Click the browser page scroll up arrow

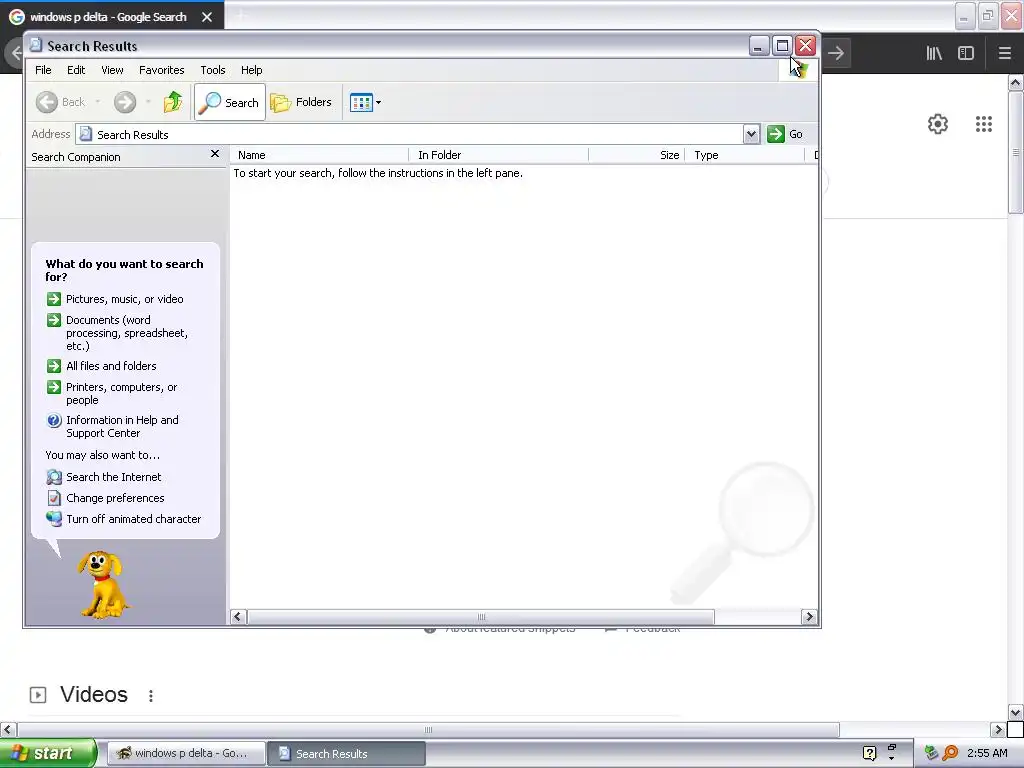(x=1016, y=82)
